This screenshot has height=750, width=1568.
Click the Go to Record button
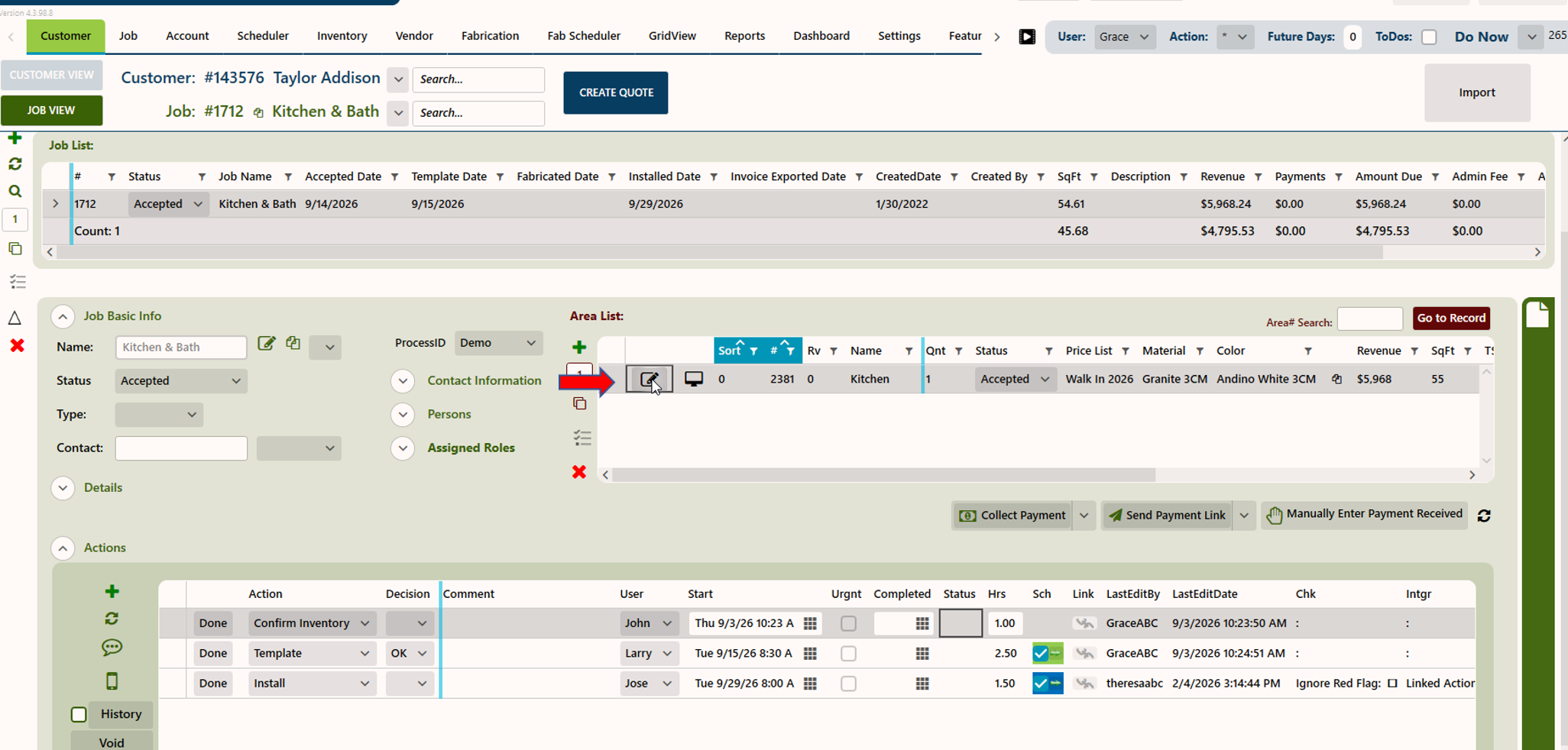point(1451,318)
